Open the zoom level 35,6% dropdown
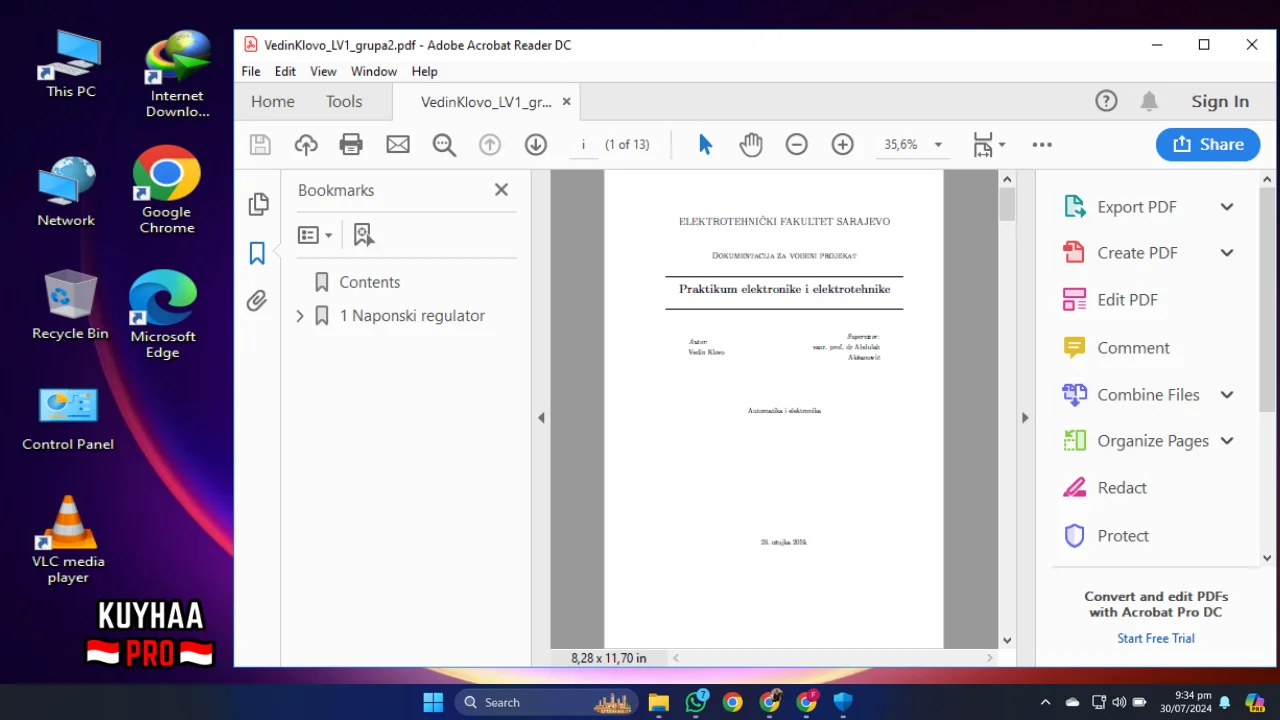 (x=938, y=145)
